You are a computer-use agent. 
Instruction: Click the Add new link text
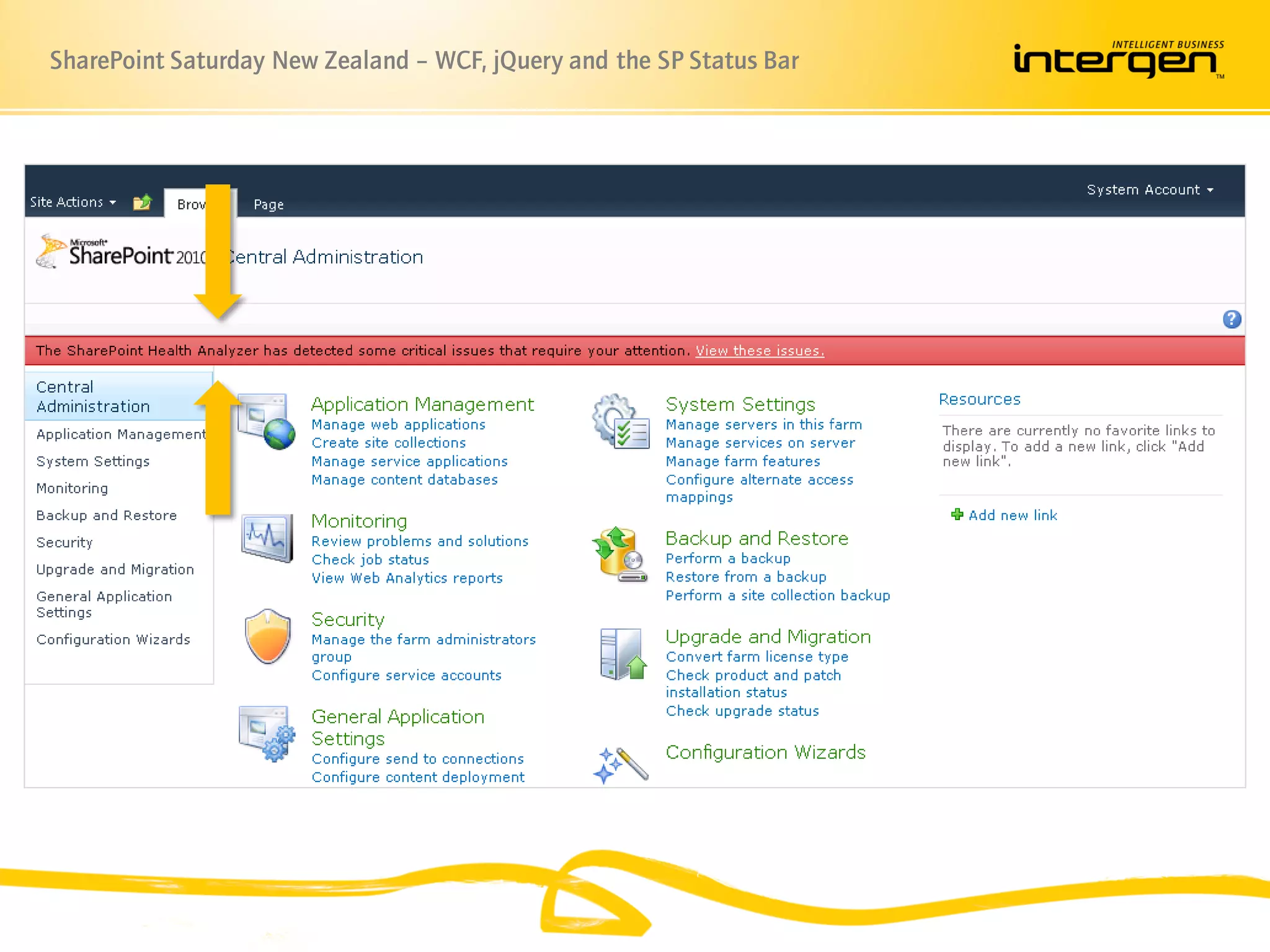(1013, 516)
